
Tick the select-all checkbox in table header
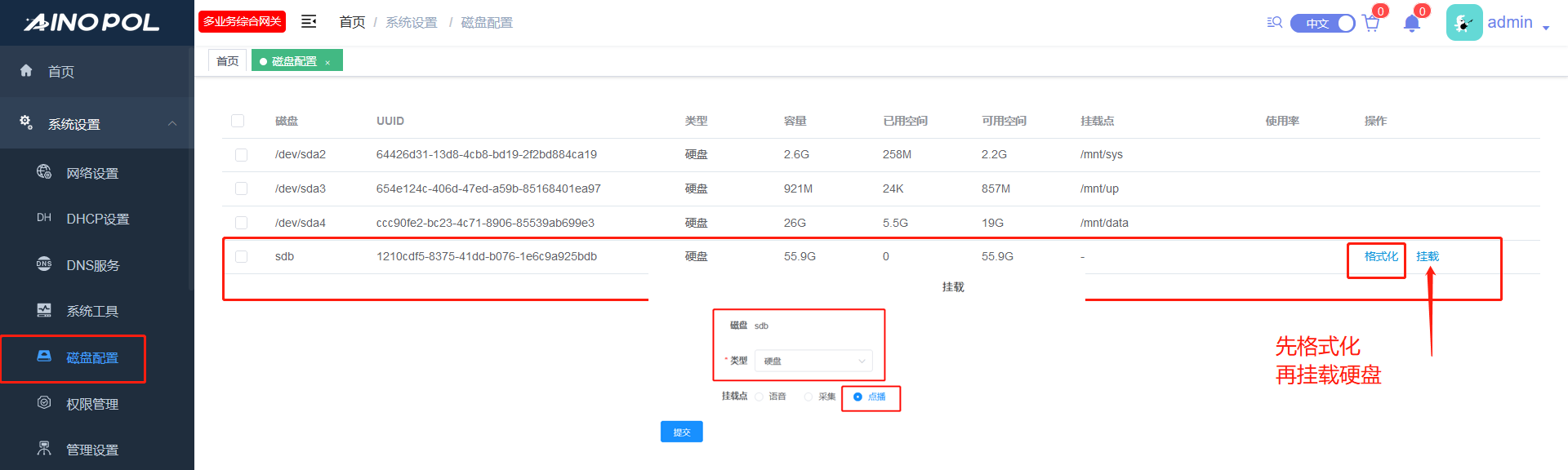coord(238,121)
